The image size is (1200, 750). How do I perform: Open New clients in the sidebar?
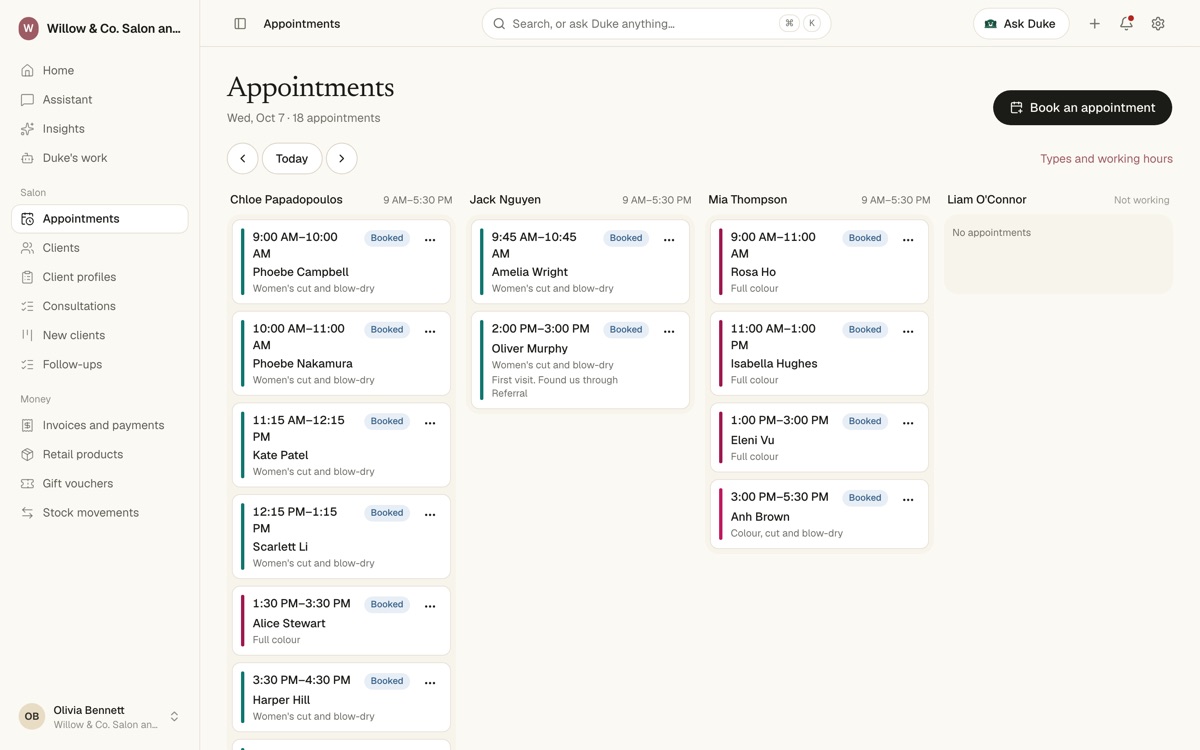[100, 335]
